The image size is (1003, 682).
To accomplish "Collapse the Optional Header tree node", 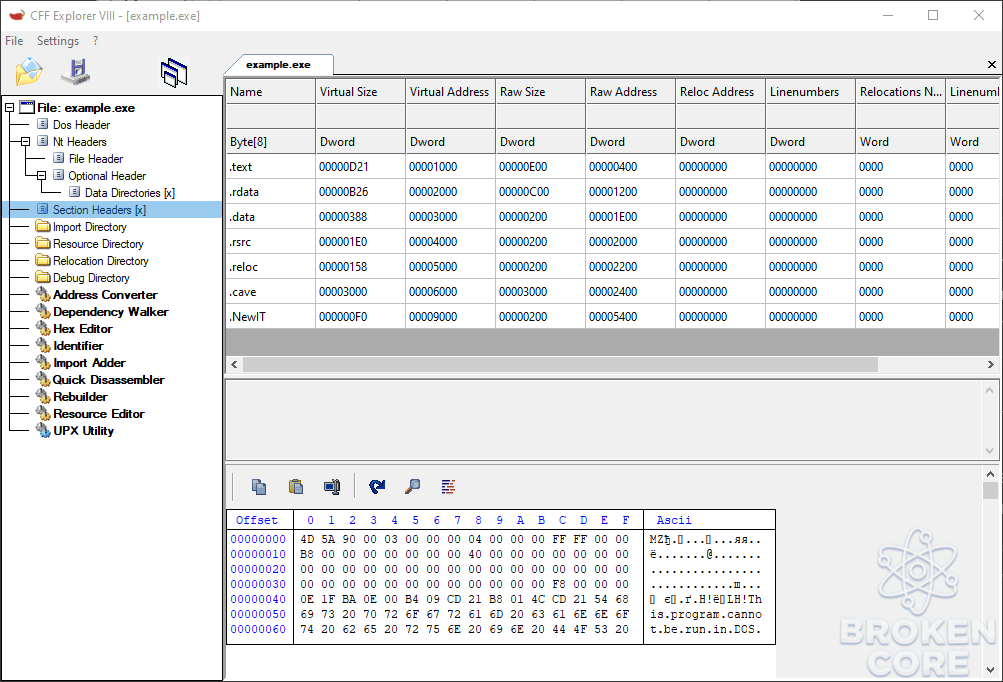I will pyautogui.click(x=42, y=175).
